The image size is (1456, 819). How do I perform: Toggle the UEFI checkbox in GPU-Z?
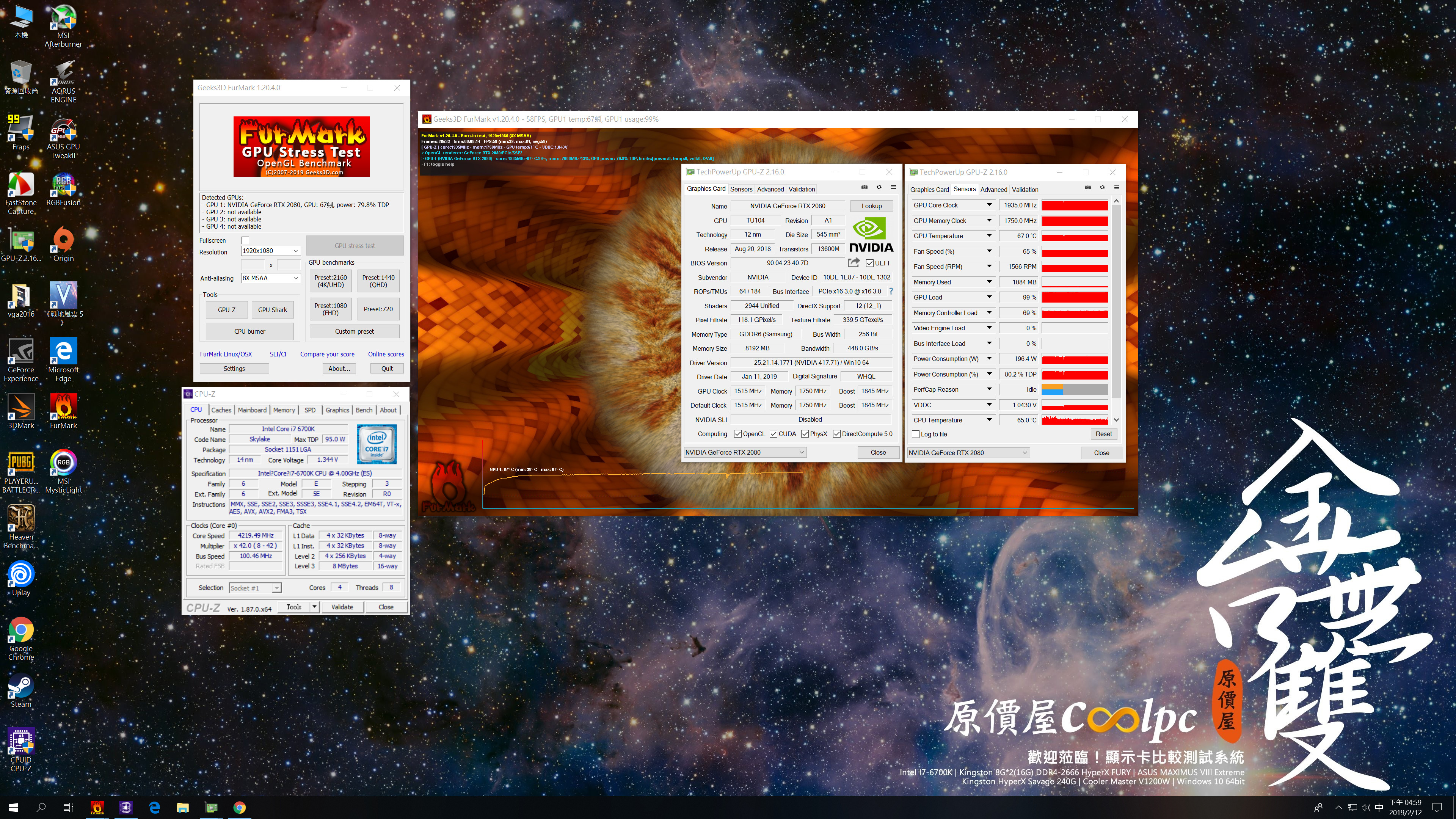point(869,263)
